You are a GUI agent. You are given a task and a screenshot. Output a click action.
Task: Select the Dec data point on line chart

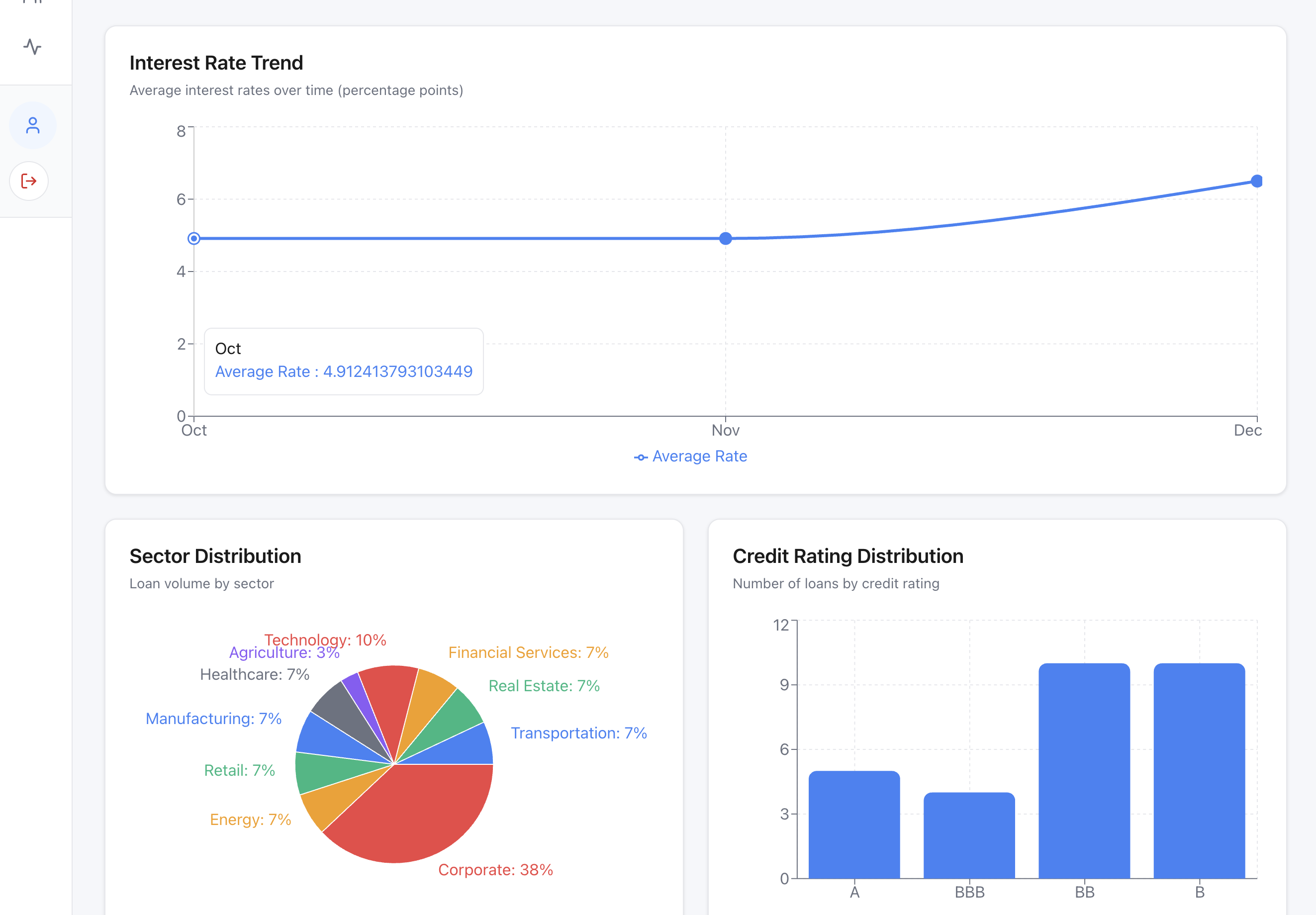pos(1256,181)
